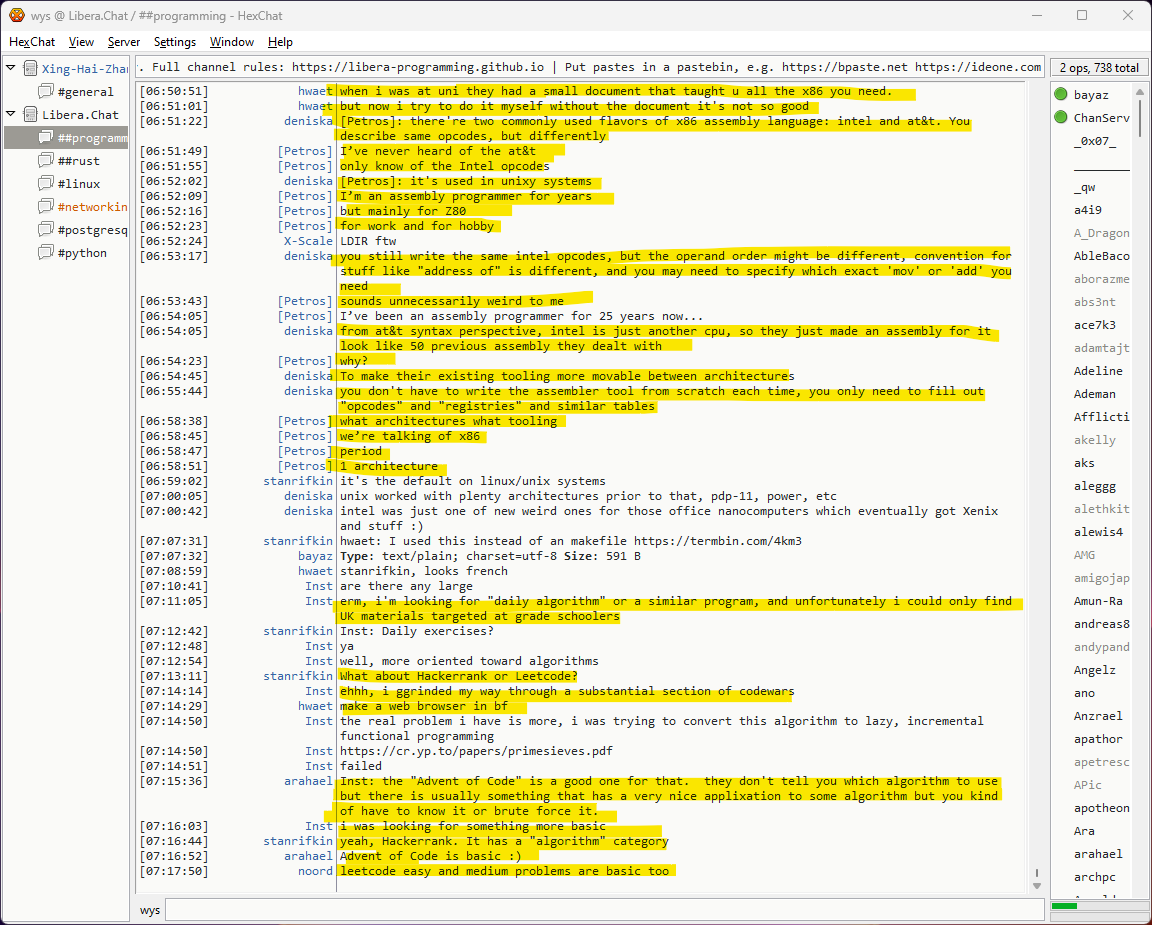The image size is (1152, 925).
Task: Click the Xing-Hai-Zhai server icon
Action: [30, 69]
